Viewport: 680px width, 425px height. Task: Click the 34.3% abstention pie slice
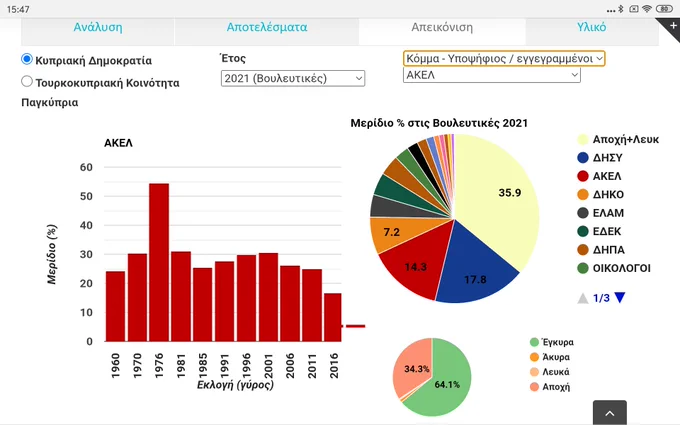[x=414, y=369]
